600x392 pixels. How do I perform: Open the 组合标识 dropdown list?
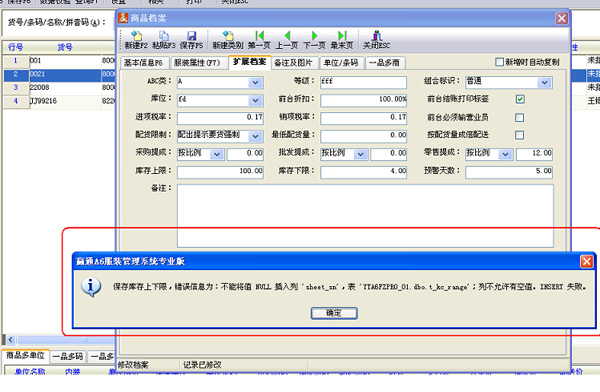pos(545,83)
